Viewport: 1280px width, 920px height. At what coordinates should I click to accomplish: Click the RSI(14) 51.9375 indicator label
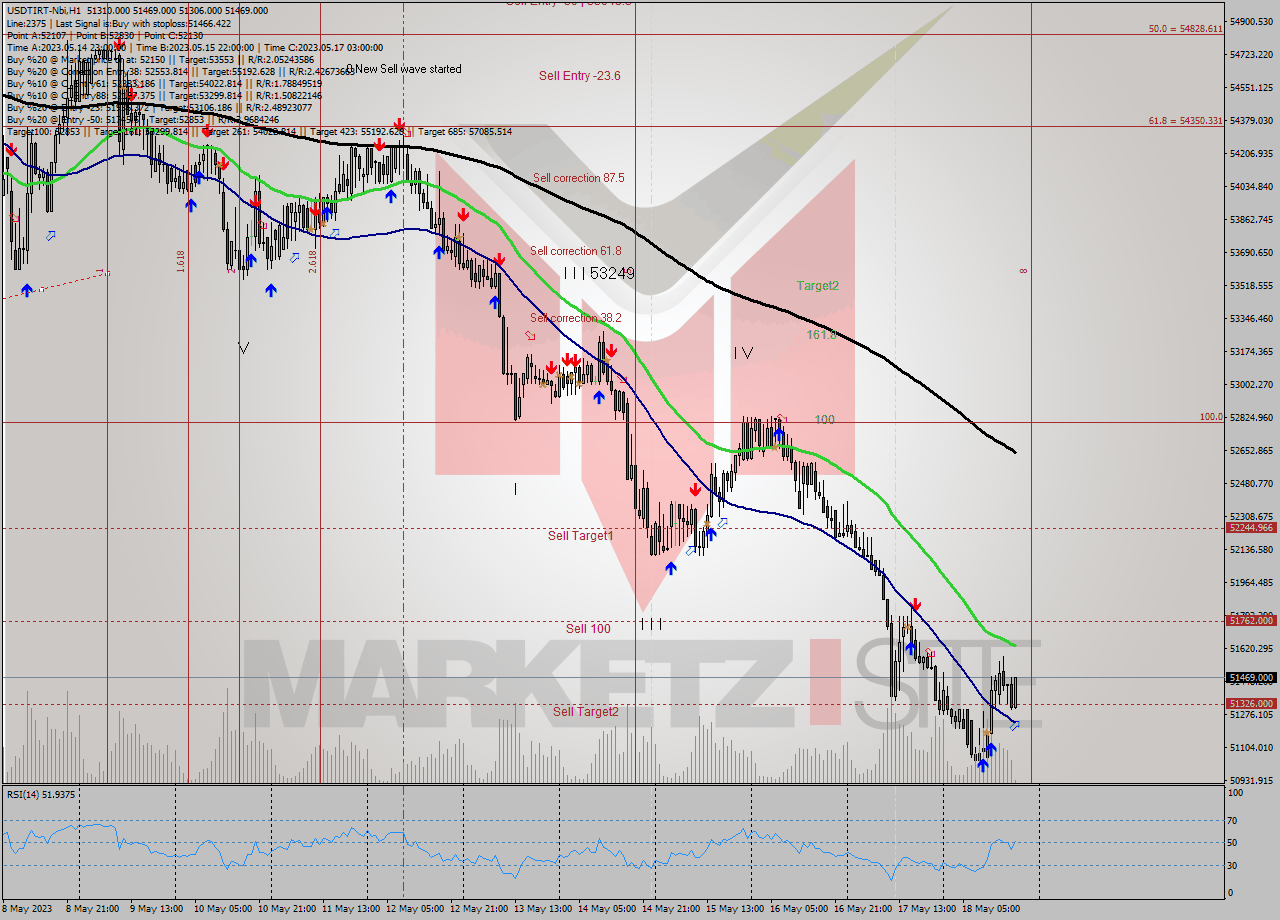(x=41, y=794)
